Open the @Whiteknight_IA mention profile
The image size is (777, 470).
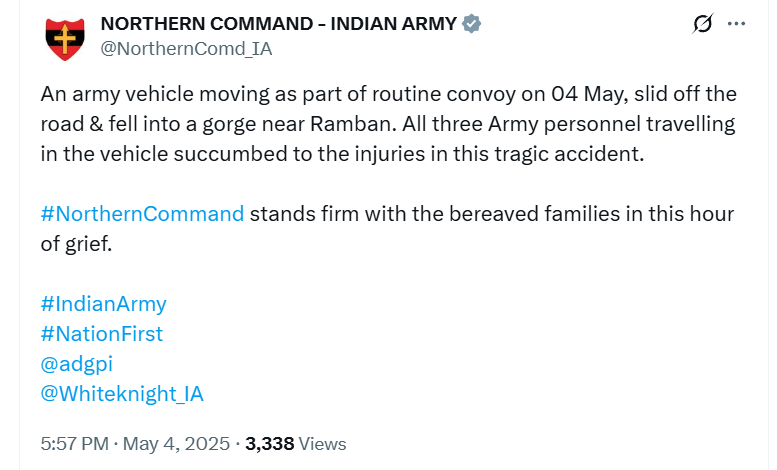pyautogui.click(x=122, y=394)
